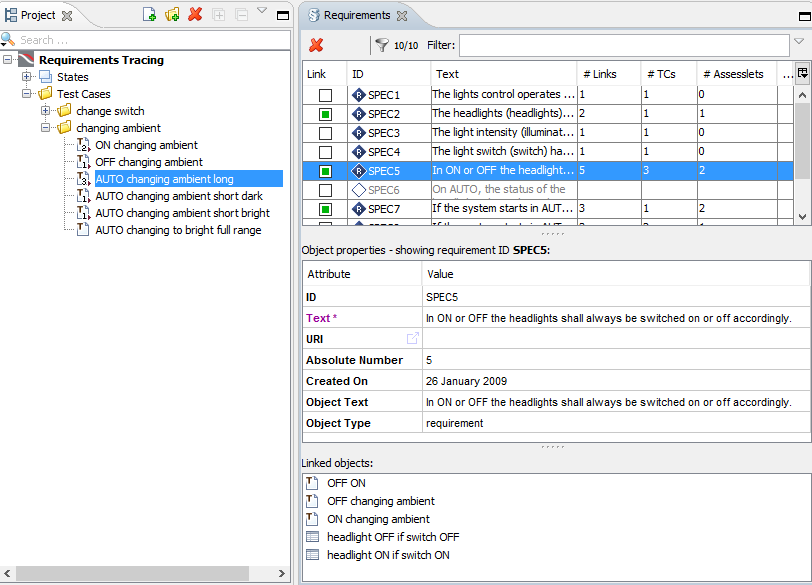Sort by the ID column header
Image resolution: width=812 pixels, height=585 pixels.
(x=388, y=74)
